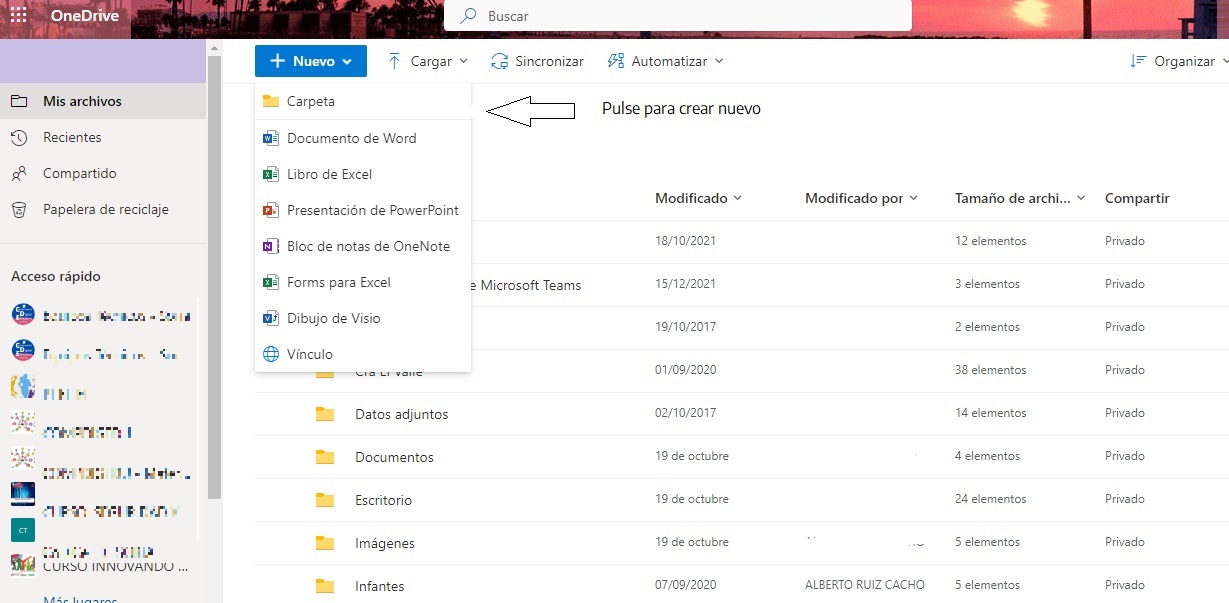Click the sort icon beside Organizar

point(1138,61)
